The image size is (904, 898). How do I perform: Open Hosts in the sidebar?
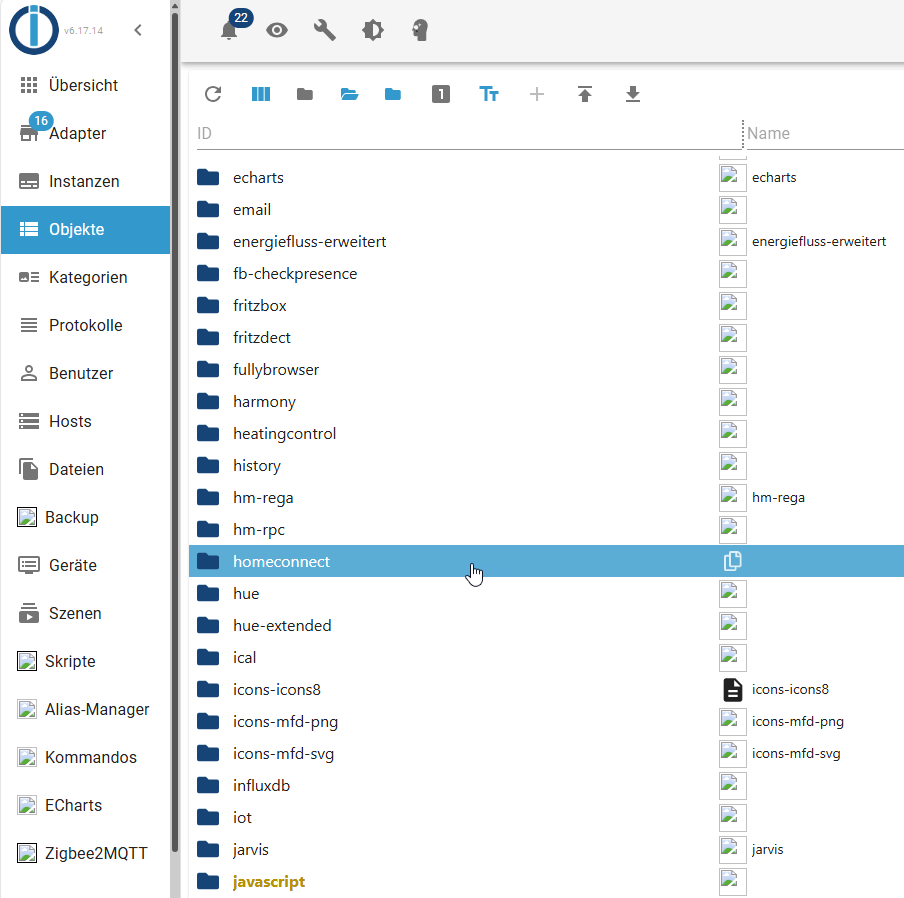click(x=85, y=421)
